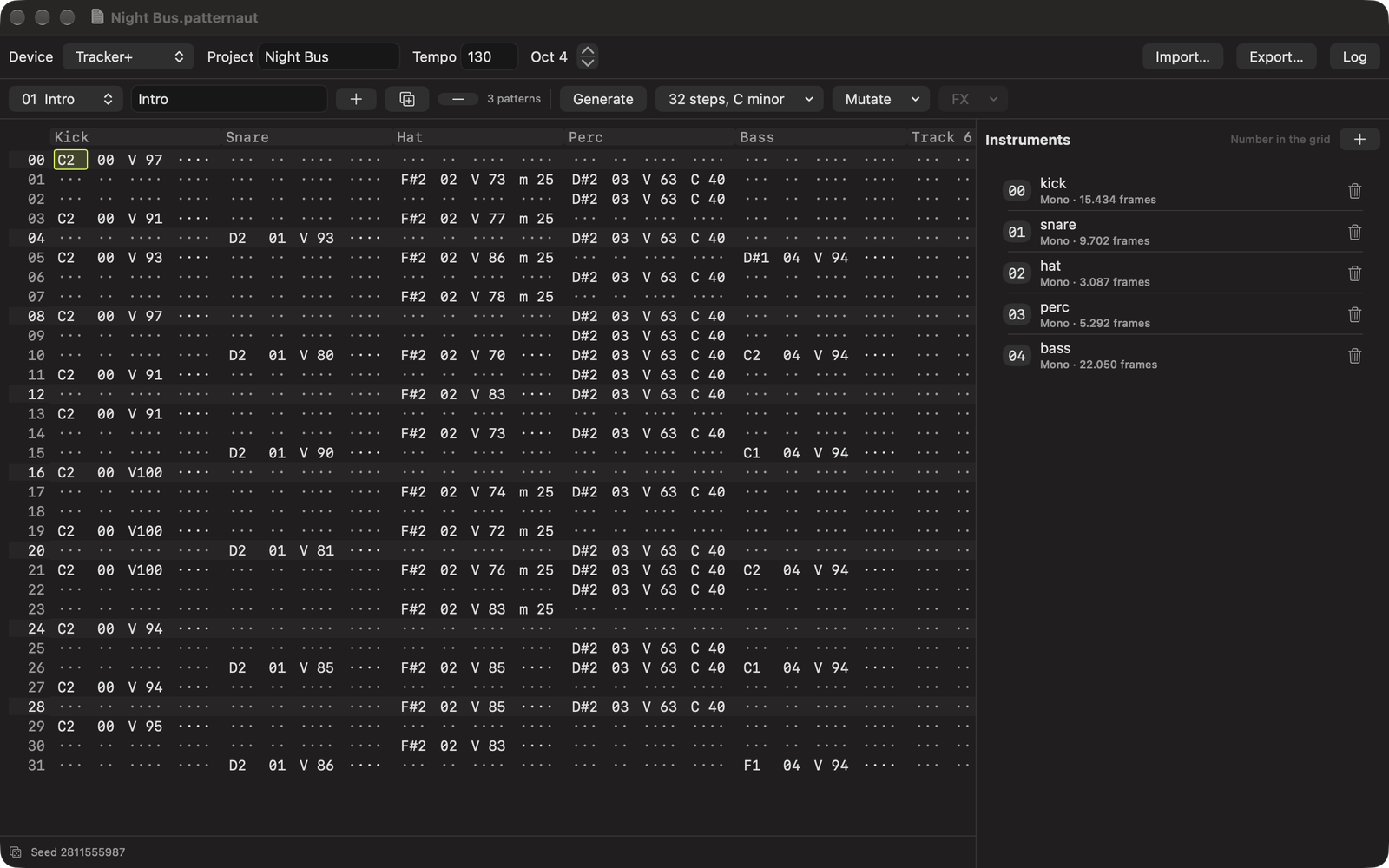
Task: Click the Export... button
Action: (1276, 56)
